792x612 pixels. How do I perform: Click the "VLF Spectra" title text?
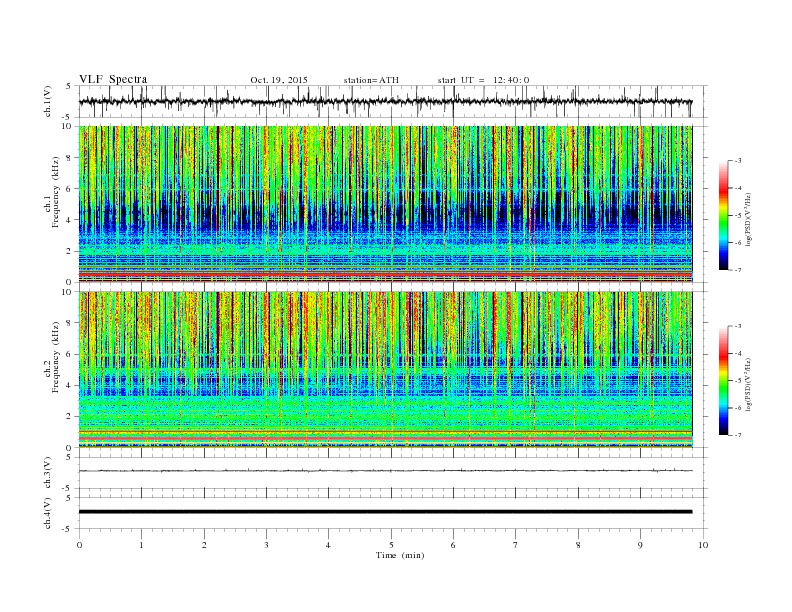click(x=113, y=79)
